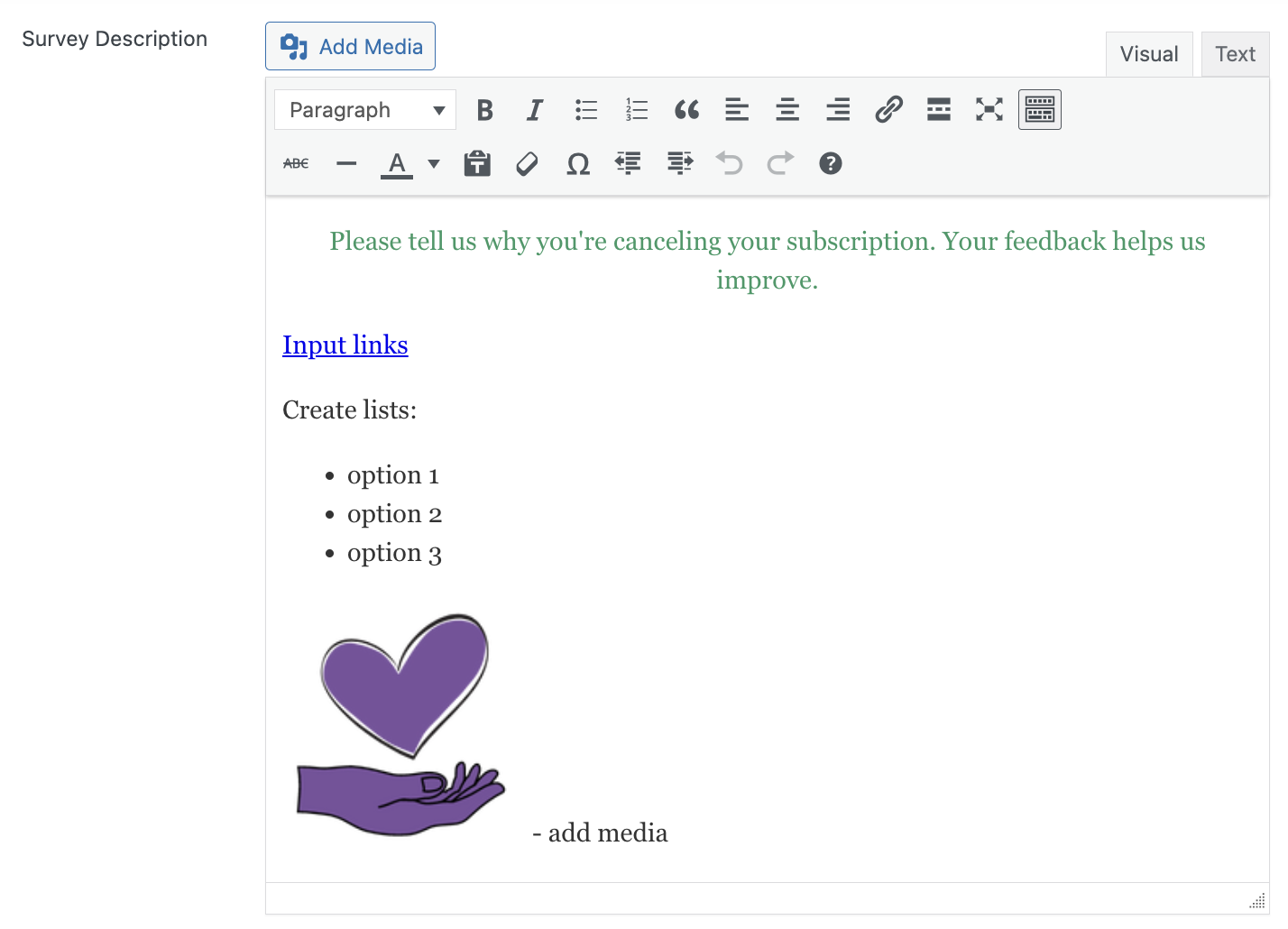Click the Paste as text icon
This screenshot has width=1288, height=929.
477,163
